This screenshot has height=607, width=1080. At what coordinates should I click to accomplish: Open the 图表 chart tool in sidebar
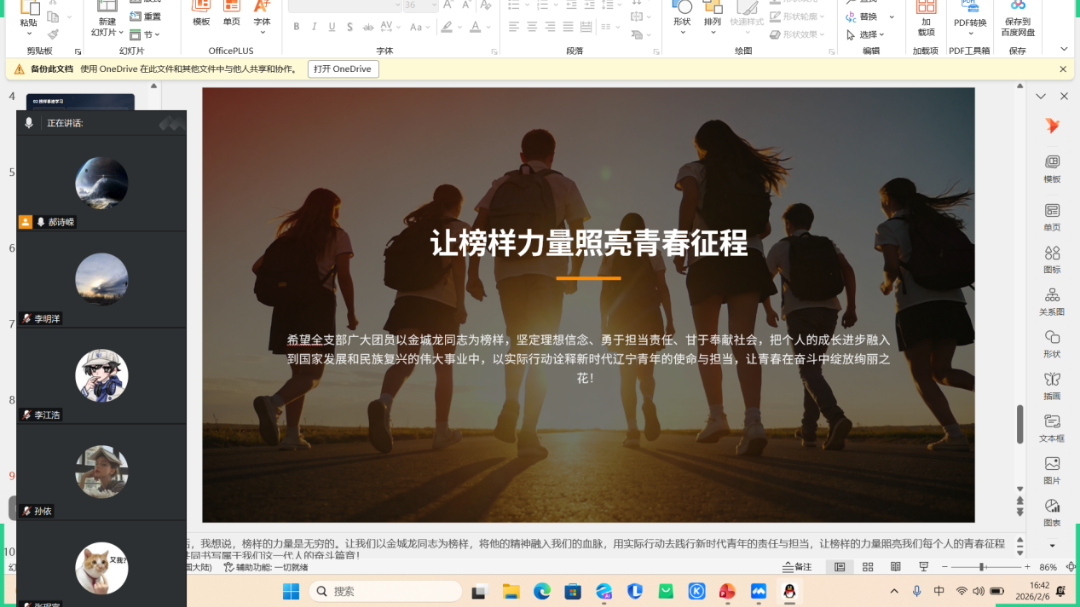(x=1051, y=511)
